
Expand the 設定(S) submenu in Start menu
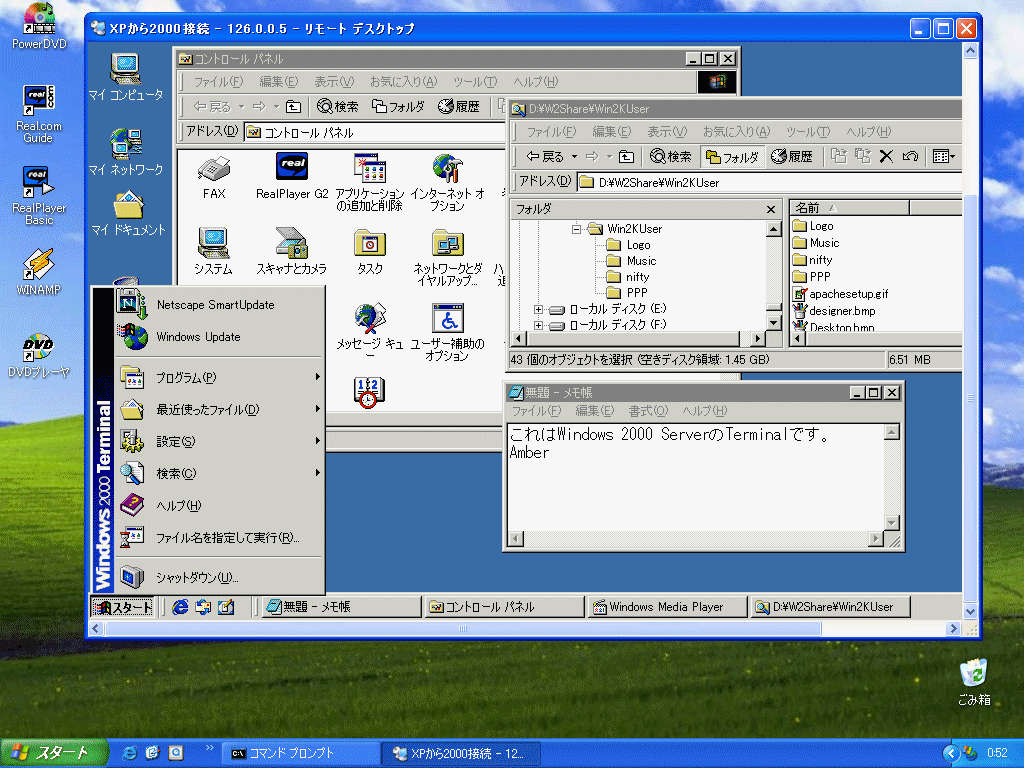pyautogui.click(x=219, y=441)
